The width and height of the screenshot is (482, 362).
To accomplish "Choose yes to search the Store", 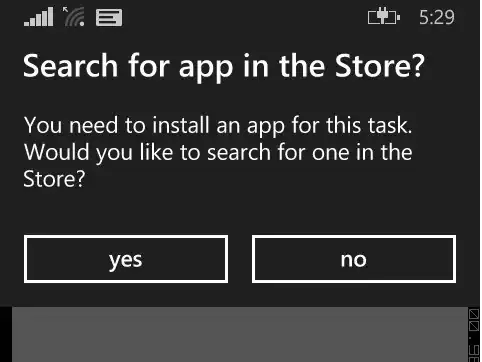I will click(x=126, y=259).
